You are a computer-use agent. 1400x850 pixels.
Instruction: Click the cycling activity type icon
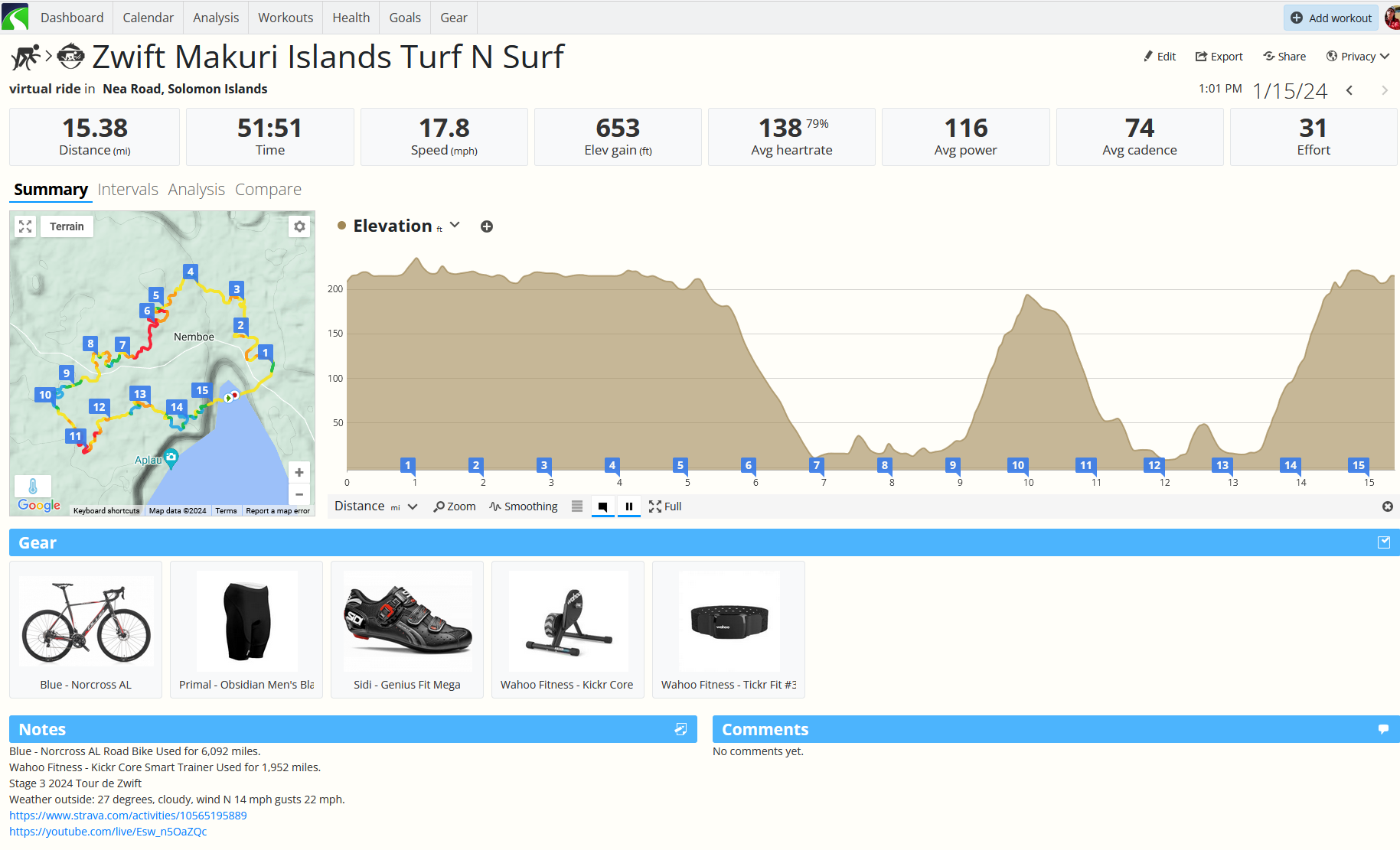point(25,57)
